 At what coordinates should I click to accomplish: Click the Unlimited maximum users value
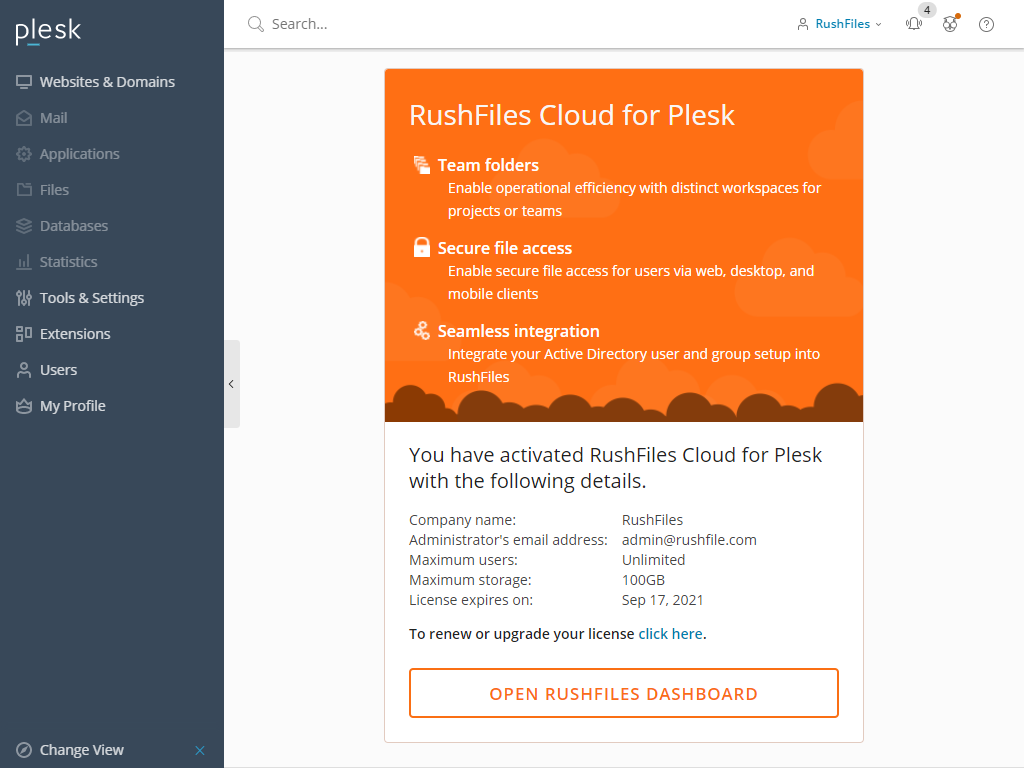tap(653, 560)
